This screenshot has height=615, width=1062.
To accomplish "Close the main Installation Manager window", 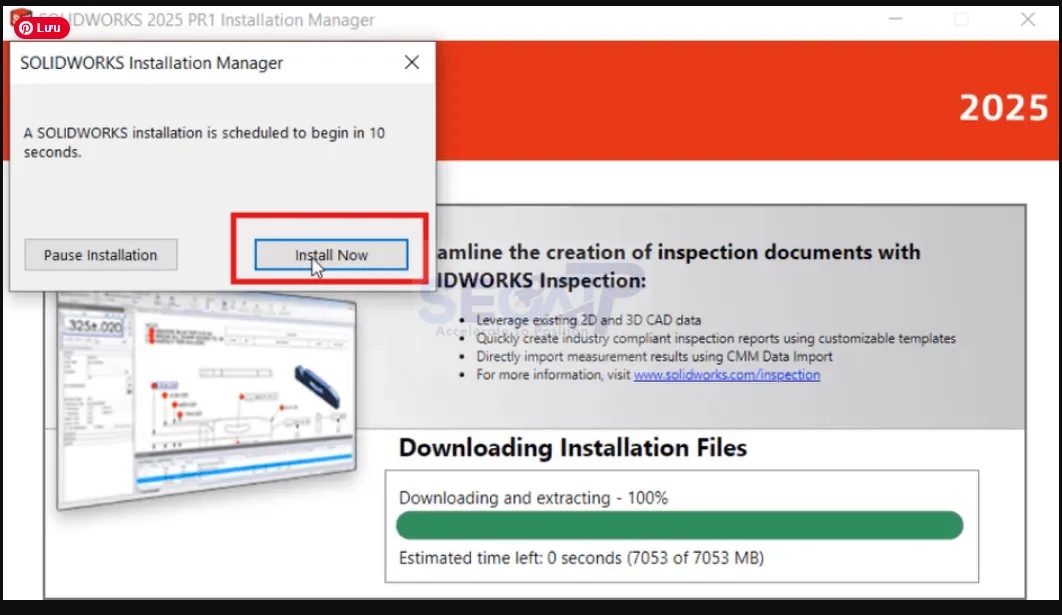I will (x=1029, y=18).
